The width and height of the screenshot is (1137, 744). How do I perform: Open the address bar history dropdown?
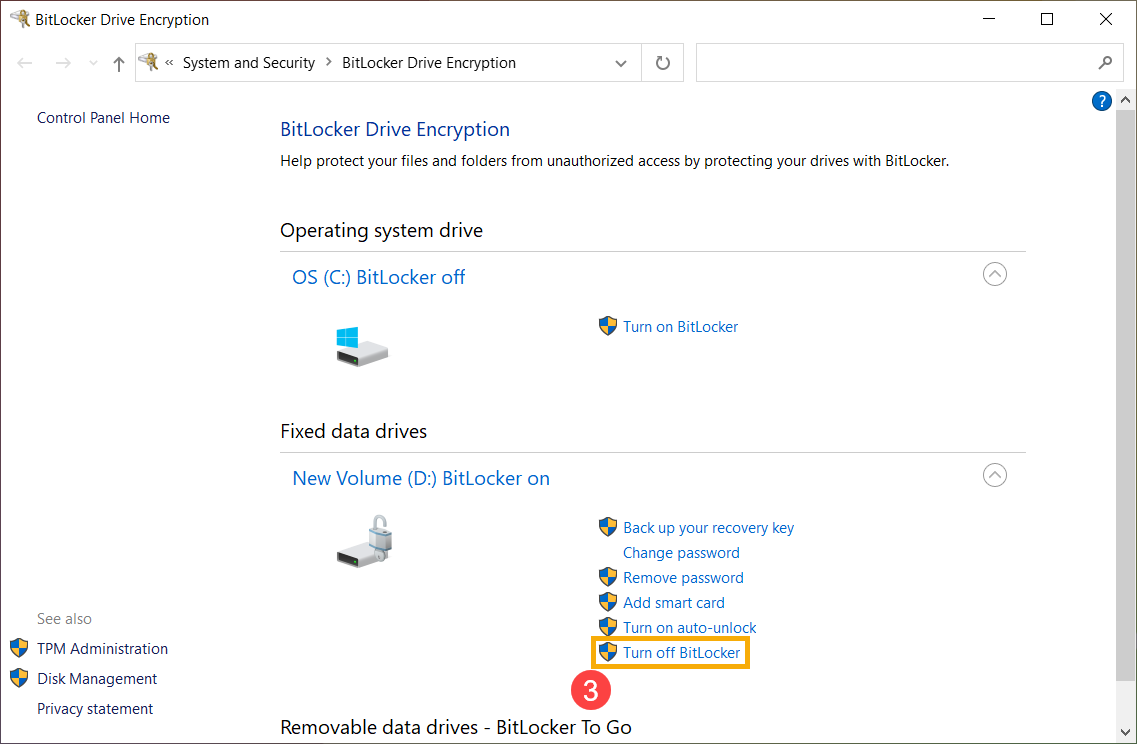(621, 63)
